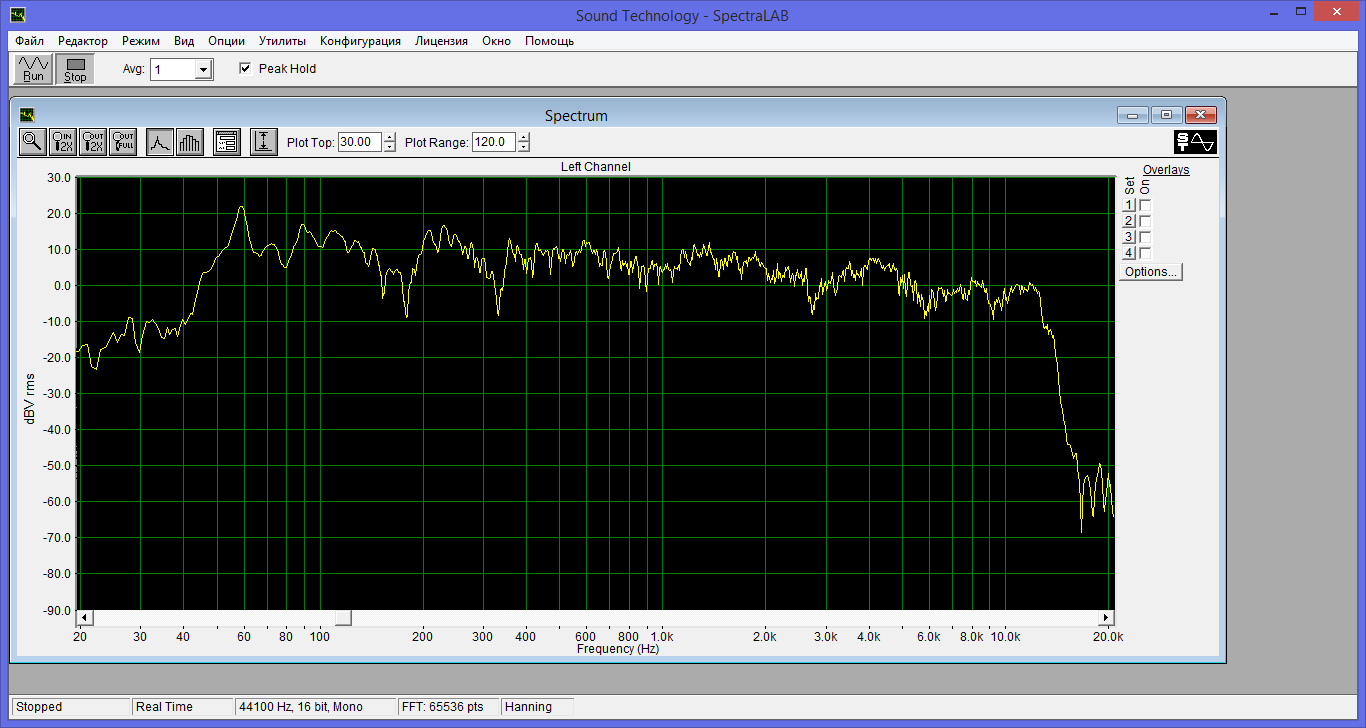Auto-scale the amplitude axis
This screenshot has height=728, width=1366.
point(263,142)
